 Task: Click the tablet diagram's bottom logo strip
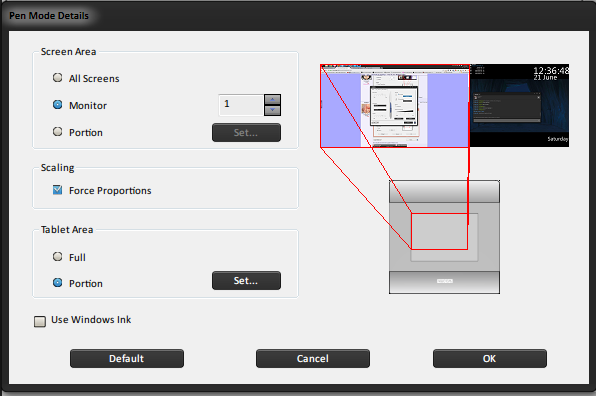444,282
